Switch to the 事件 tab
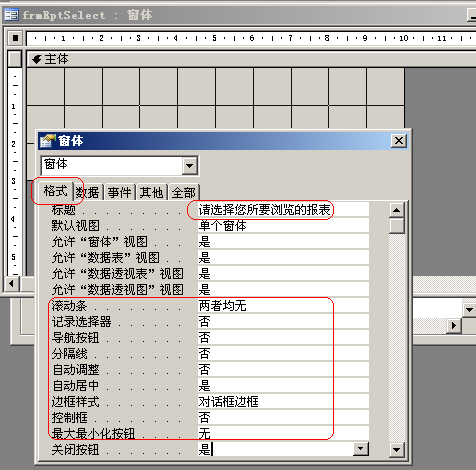 pos(120,193)
